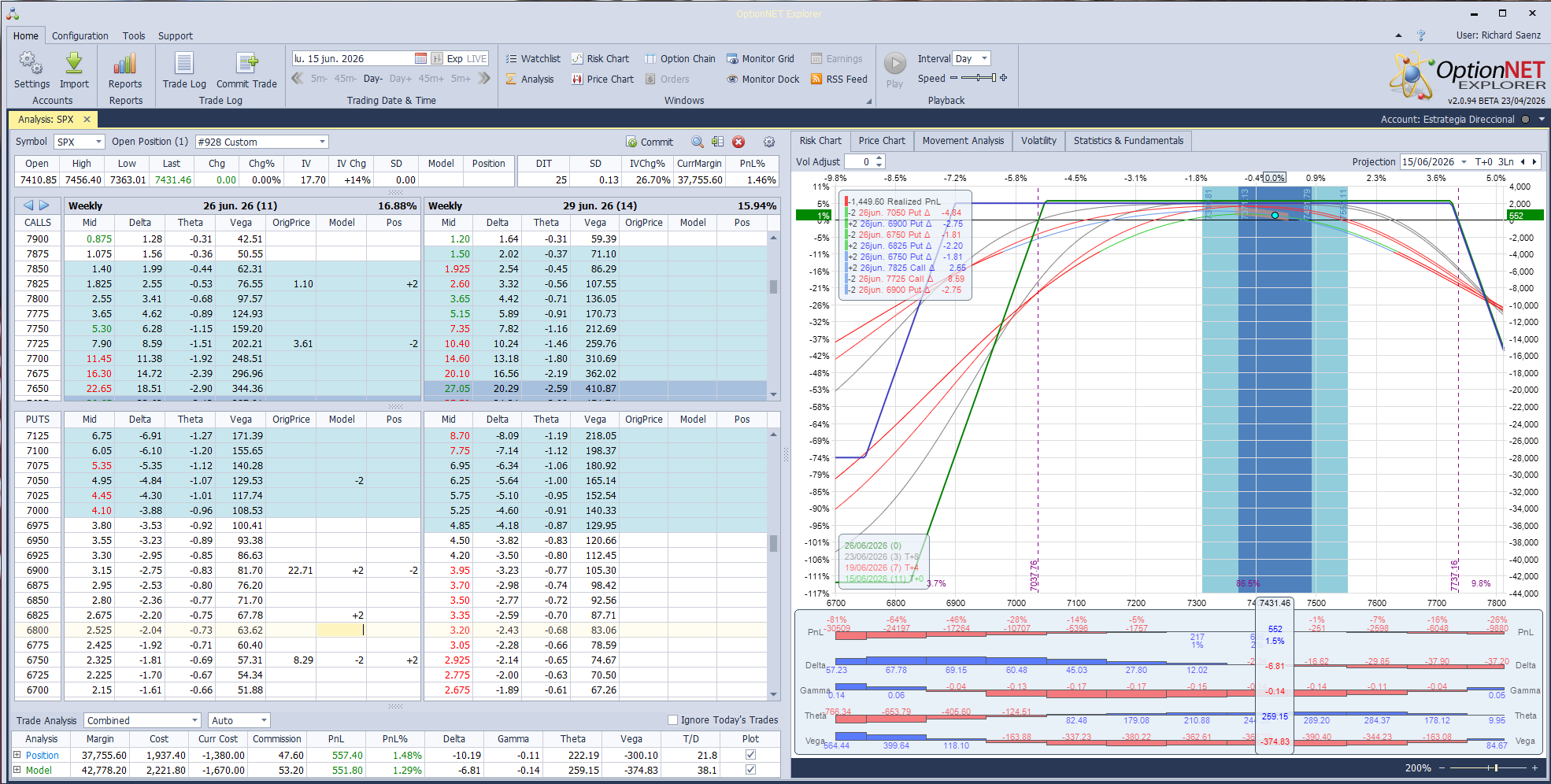Viewport: 1551px width, 784px height.
Task: Click the 5m- time step button
Action: point(319,78)
